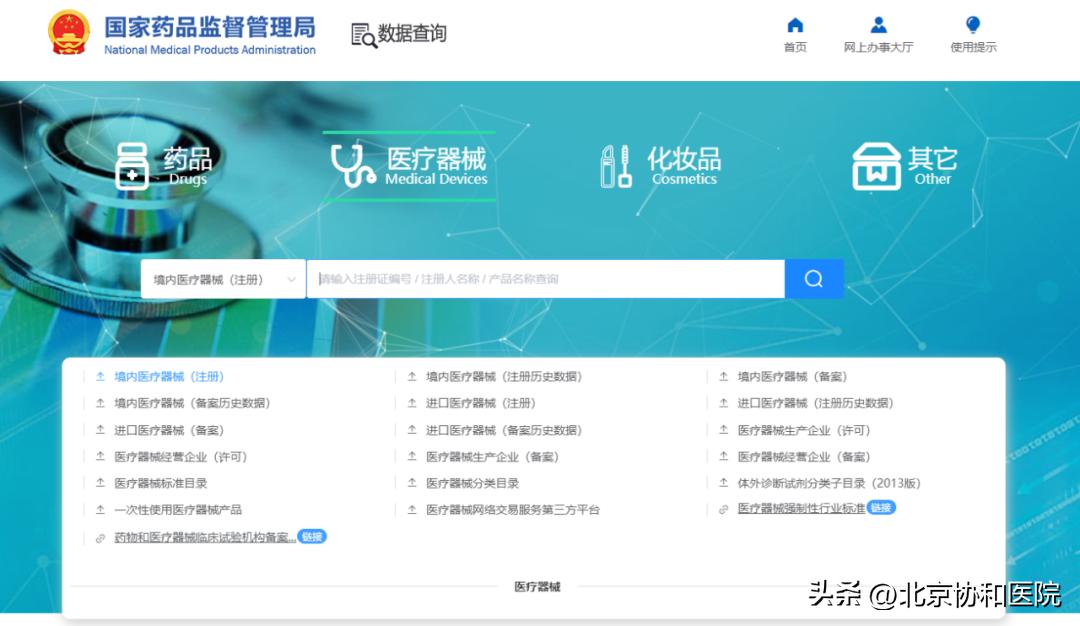Open 体外诊断试剂分类子目录（2013版）

827,482
